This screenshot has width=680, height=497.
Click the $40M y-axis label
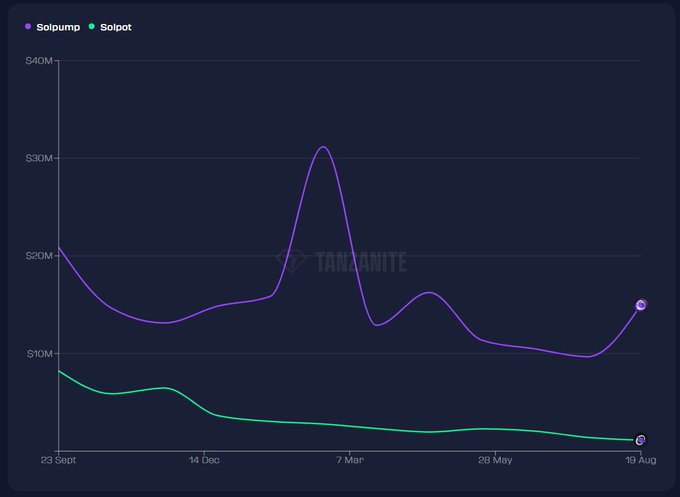pyautogui.click(x=39, y=61)
